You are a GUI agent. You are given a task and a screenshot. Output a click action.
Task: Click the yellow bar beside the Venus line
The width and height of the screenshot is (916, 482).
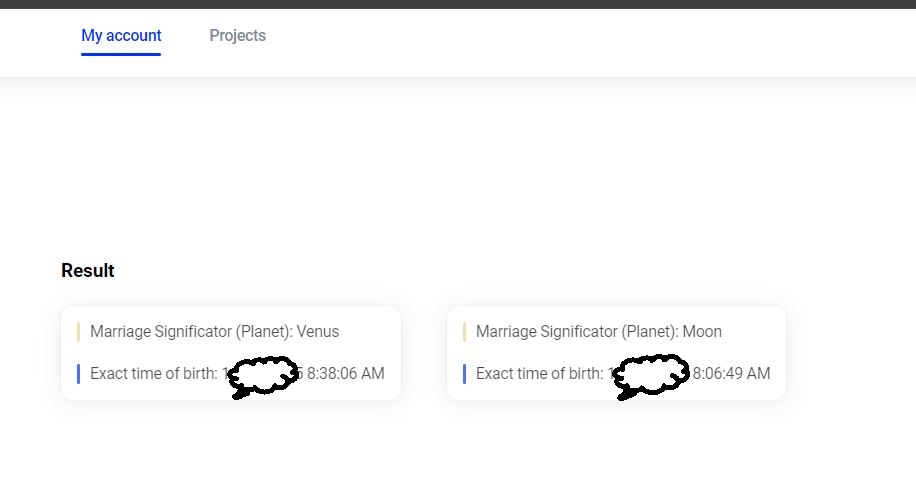(x=78, y=332)
